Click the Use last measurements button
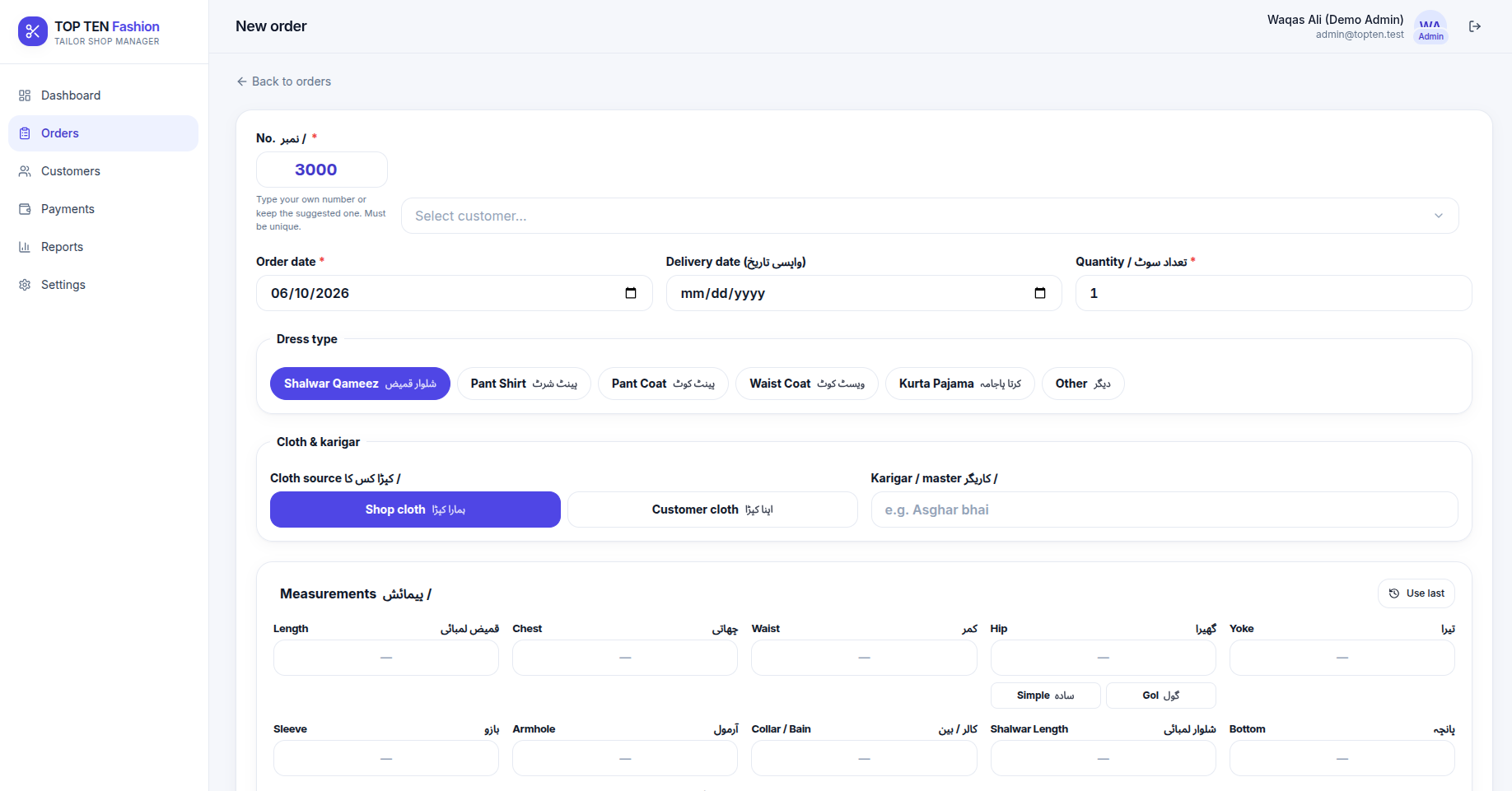The width and height of the screenshot is (1512, 791). (x=1416, y=593)
